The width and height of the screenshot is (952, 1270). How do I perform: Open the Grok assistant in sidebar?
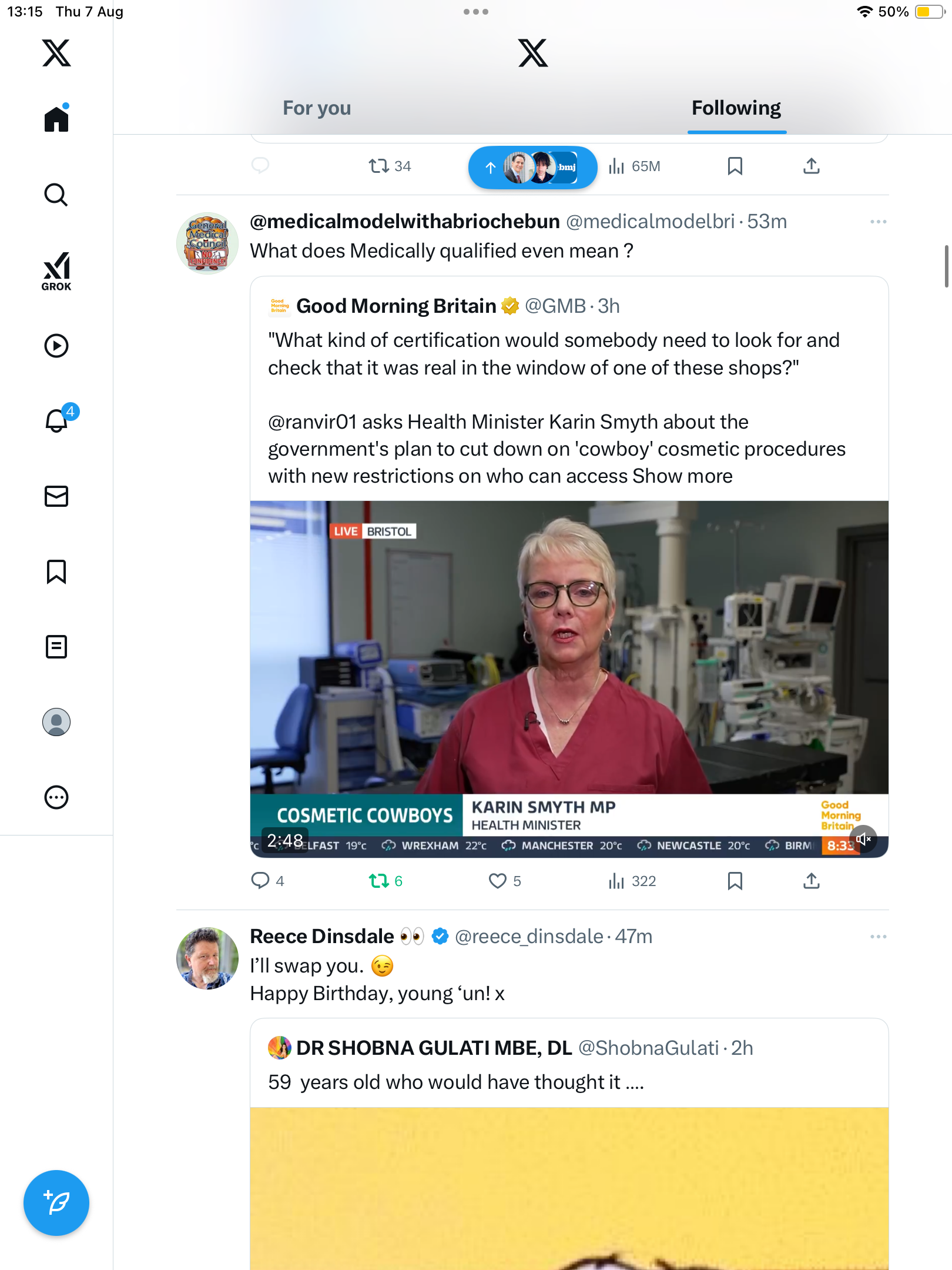pos(56,272)
